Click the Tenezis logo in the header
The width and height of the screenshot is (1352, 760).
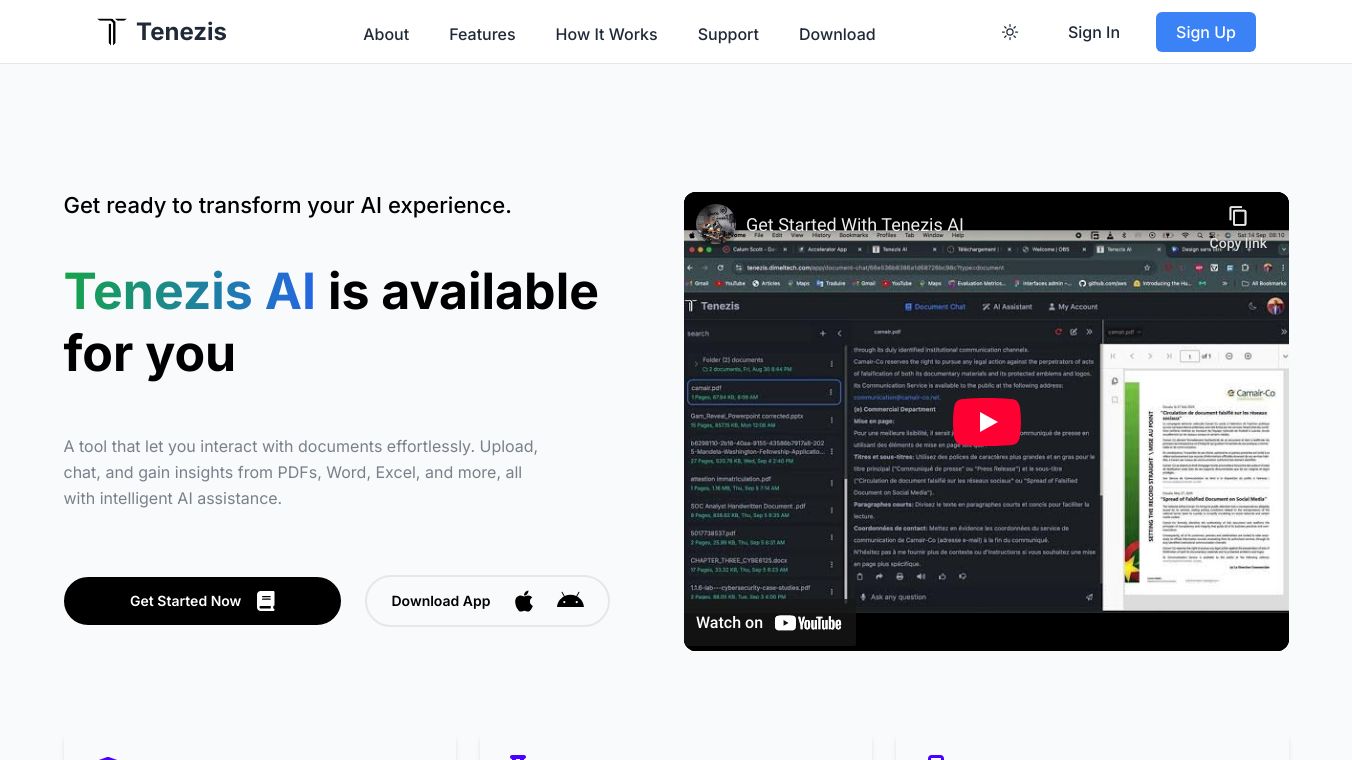coord(162,32)
